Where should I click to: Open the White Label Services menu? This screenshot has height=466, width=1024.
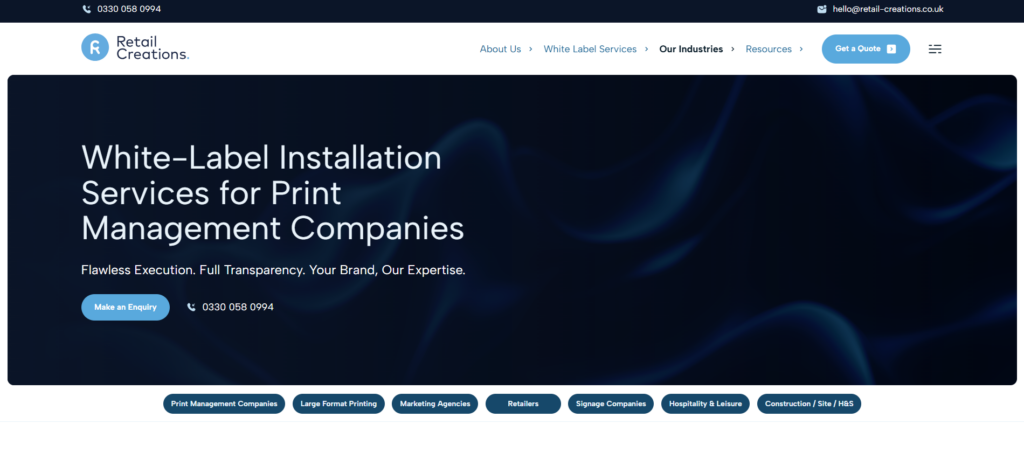click(x=590, y=49)
